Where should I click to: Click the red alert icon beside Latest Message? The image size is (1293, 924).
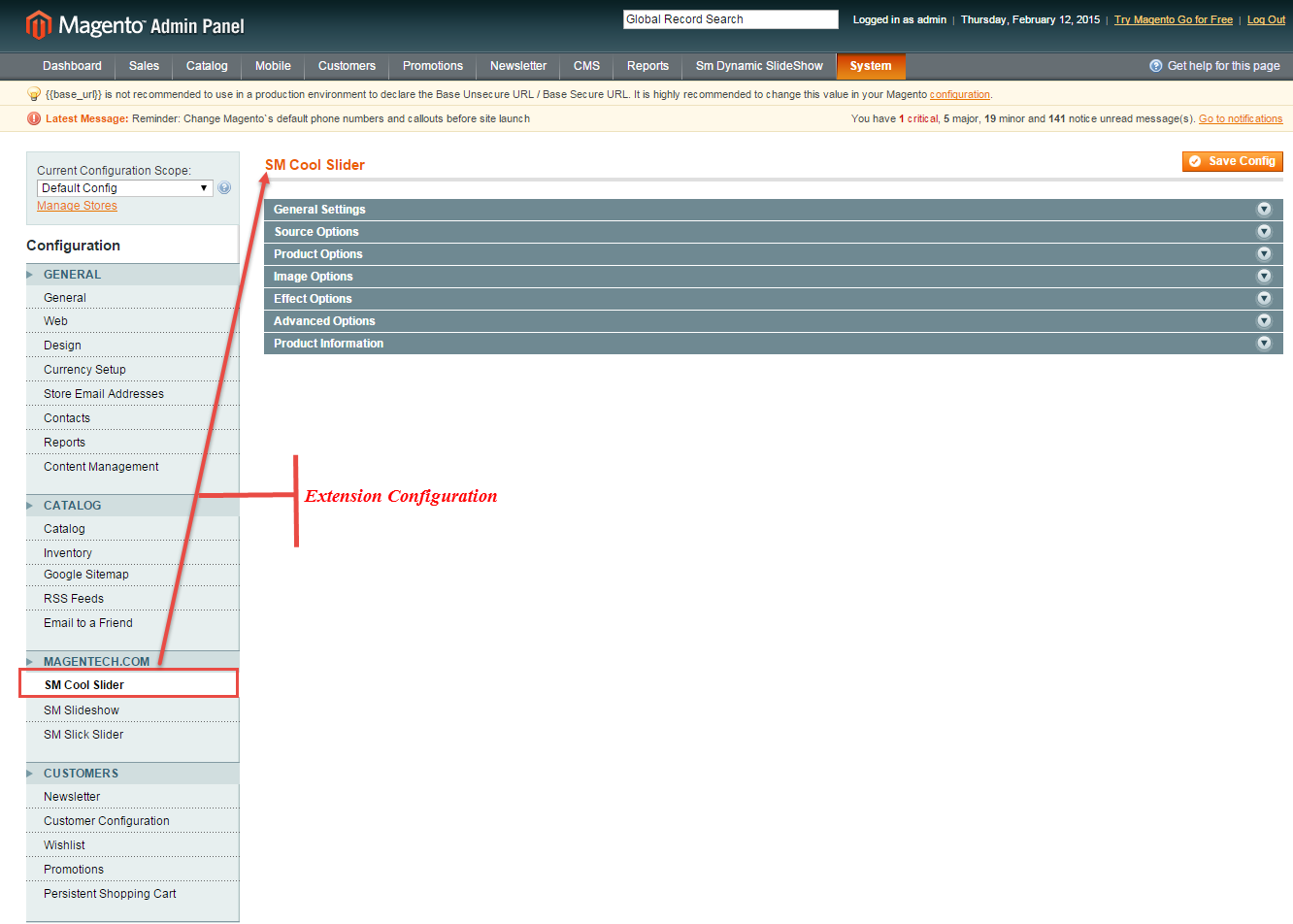pos(34,118)
